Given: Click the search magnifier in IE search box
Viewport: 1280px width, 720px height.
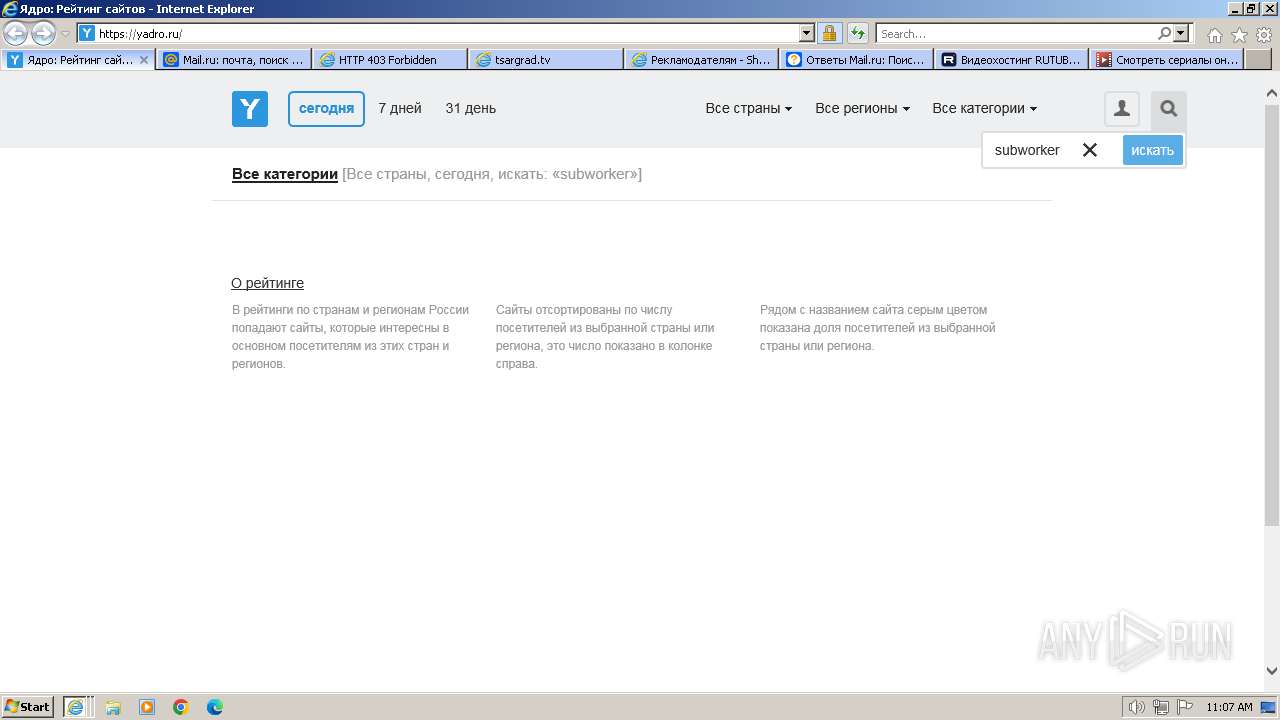Looking at the screenshot, I should coord(1164,33).
